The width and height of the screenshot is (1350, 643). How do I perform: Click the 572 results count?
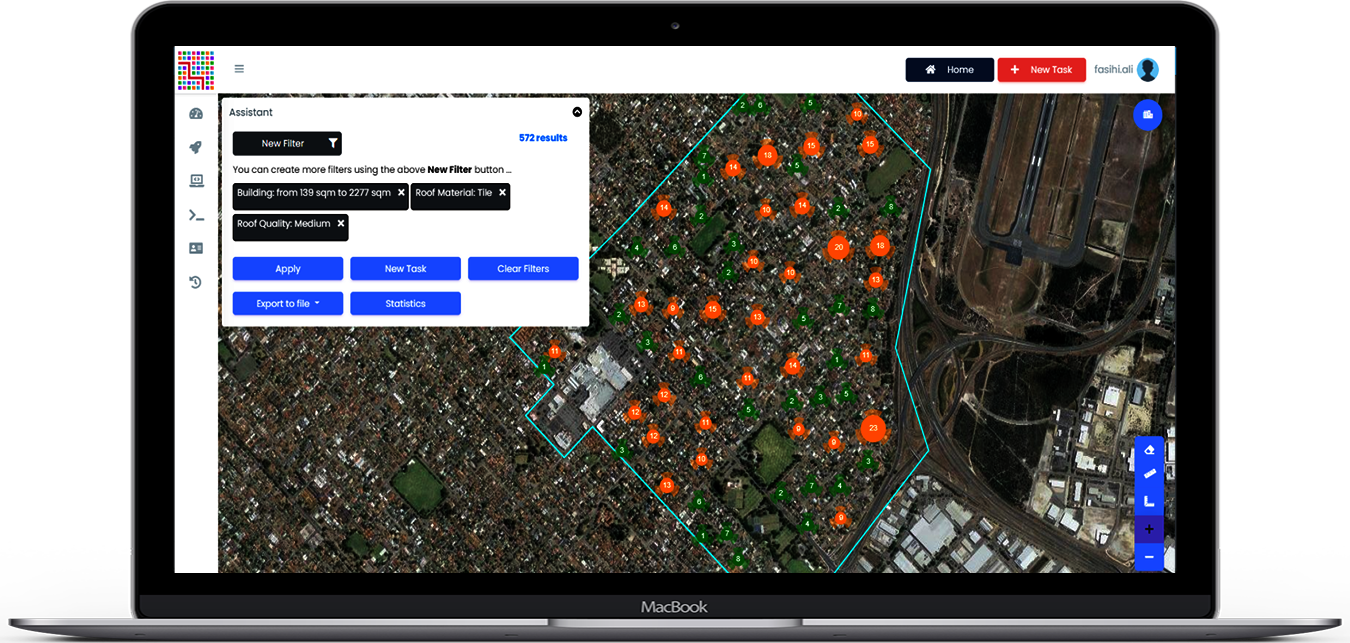543,138
